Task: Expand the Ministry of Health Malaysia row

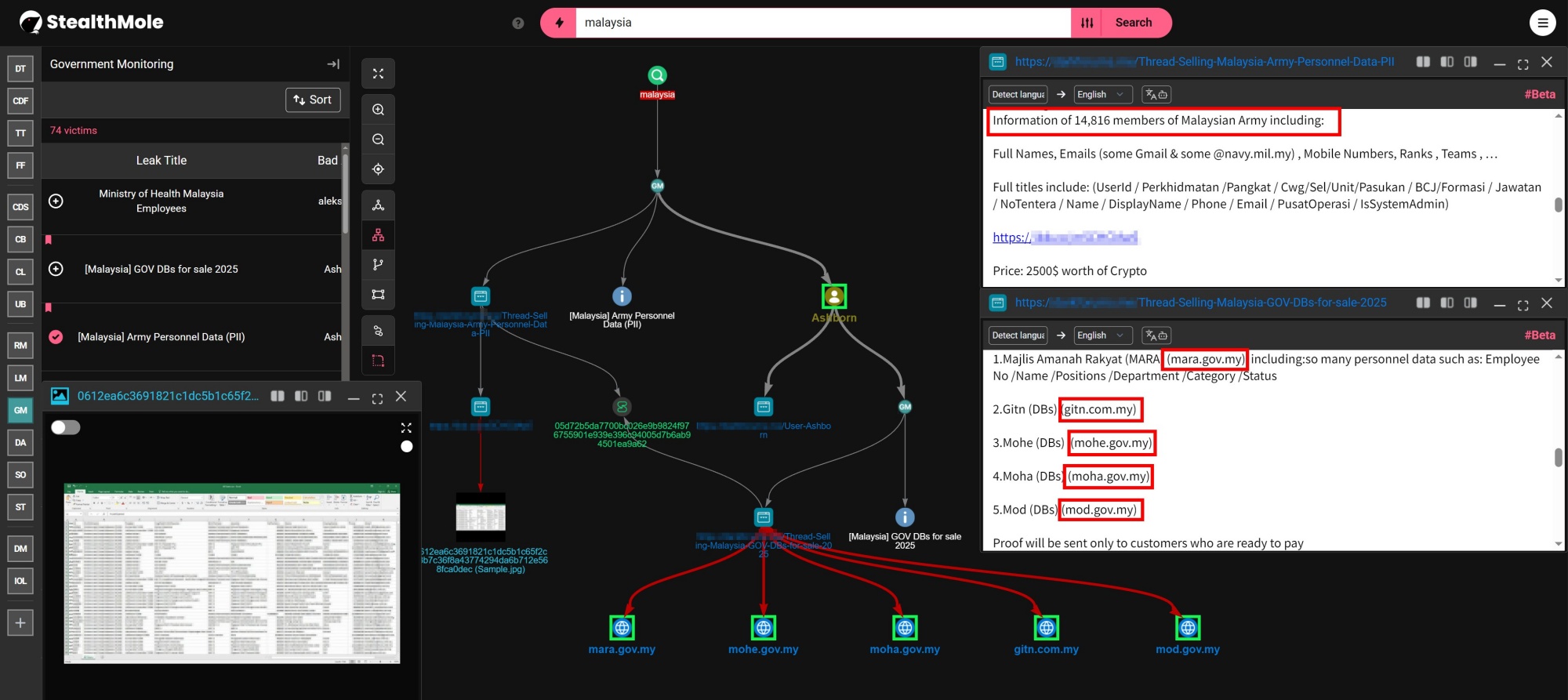Action: click(x=56, y=201)
